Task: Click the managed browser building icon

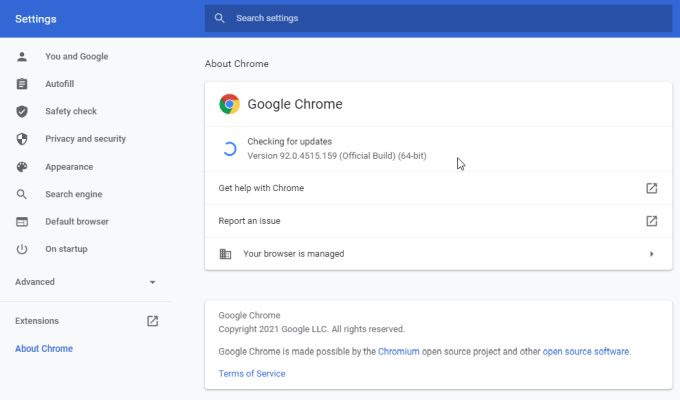Action: (225, 254)
